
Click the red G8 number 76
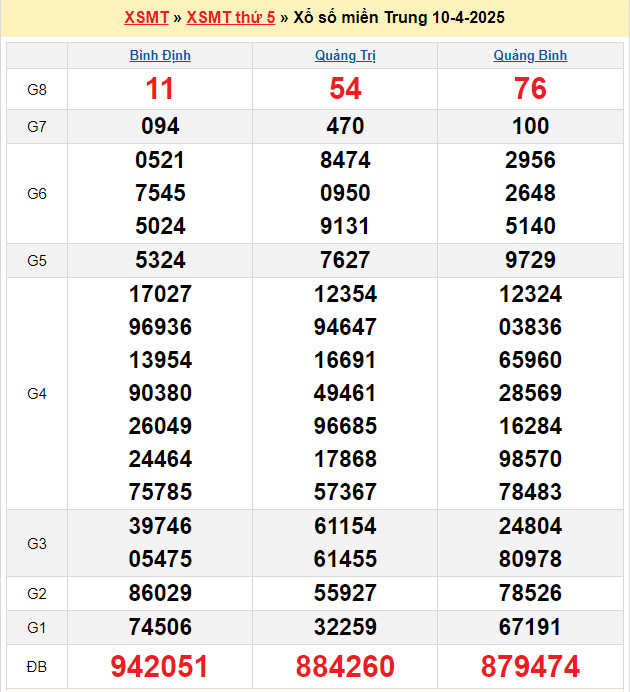[x=530, y=89]
